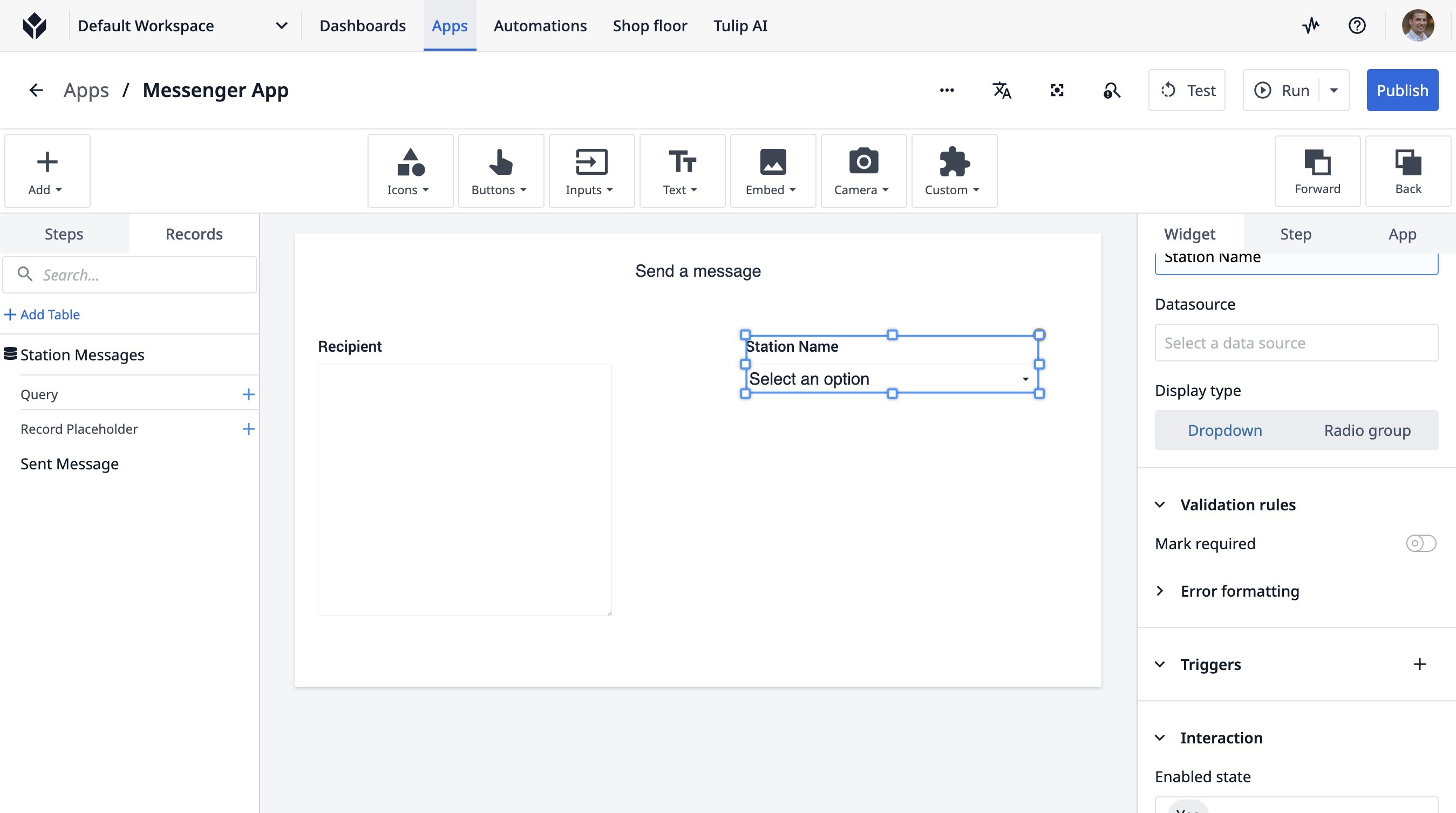Open the help question mark icon

click(1357, 25)
